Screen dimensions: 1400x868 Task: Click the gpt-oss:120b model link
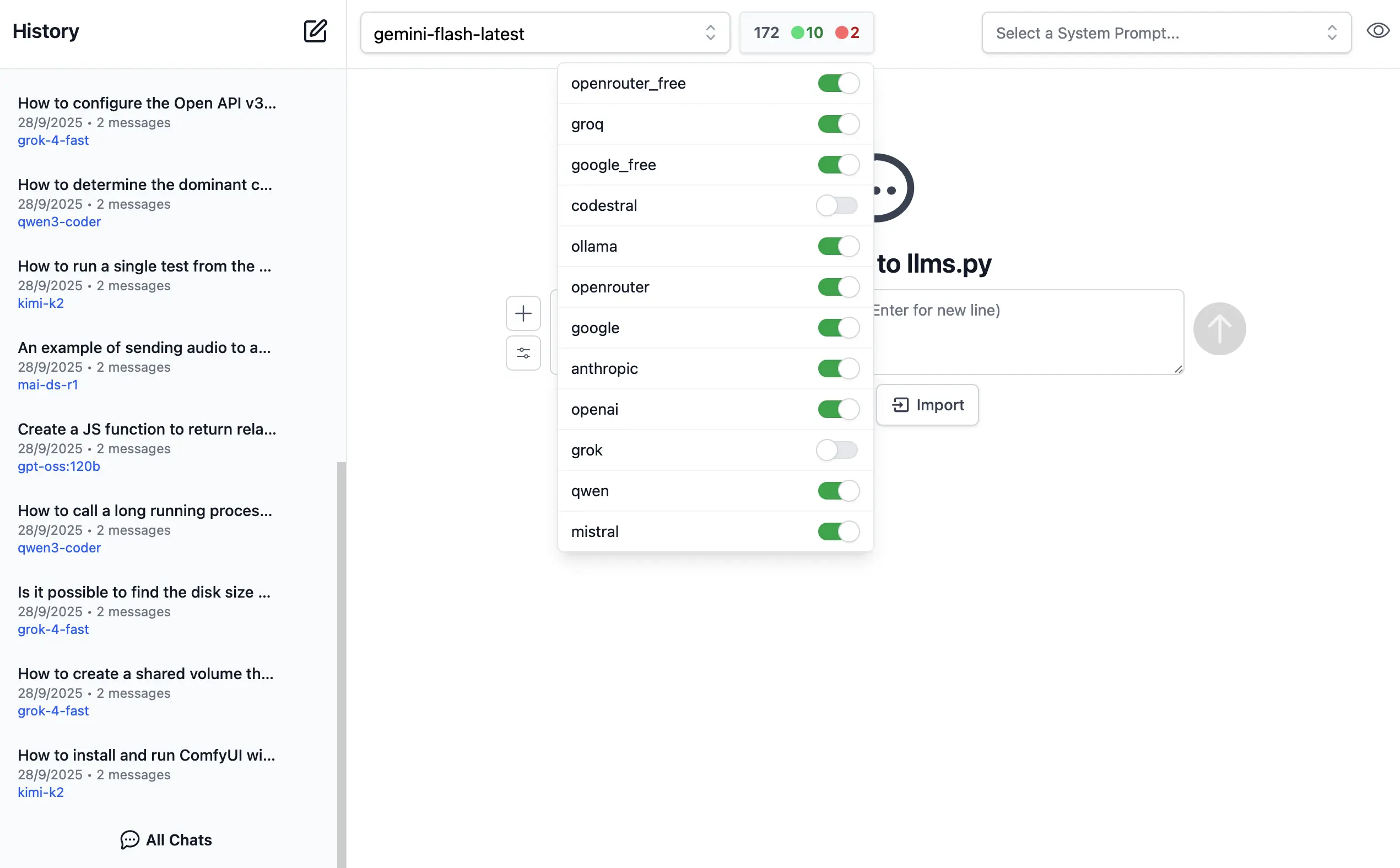(58, 466)
